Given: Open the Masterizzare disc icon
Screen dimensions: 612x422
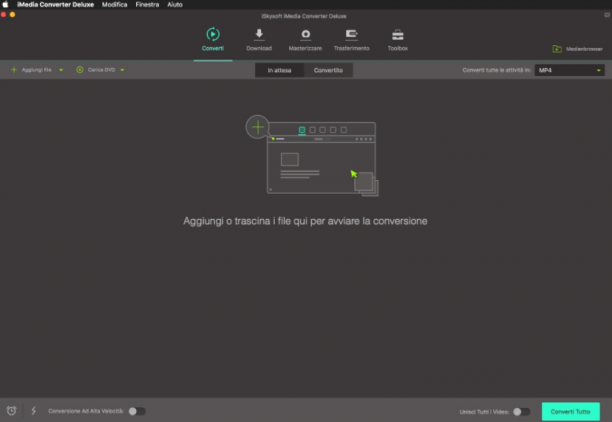Looking at the screenshot, I should point(305,35).
